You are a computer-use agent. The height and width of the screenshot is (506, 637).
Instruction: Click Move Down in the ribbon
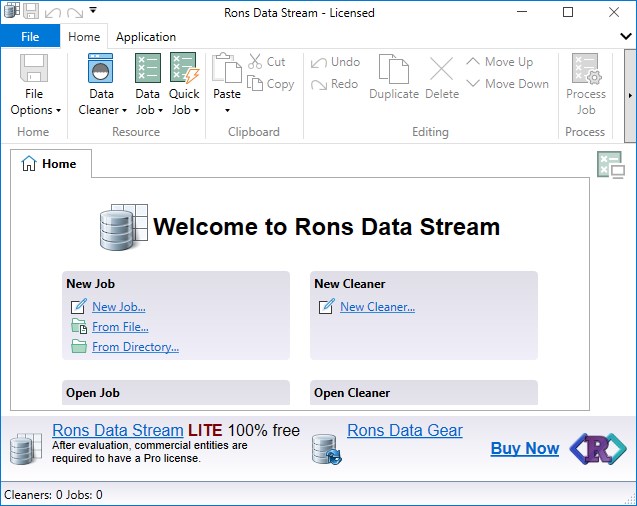click(507, 84)
